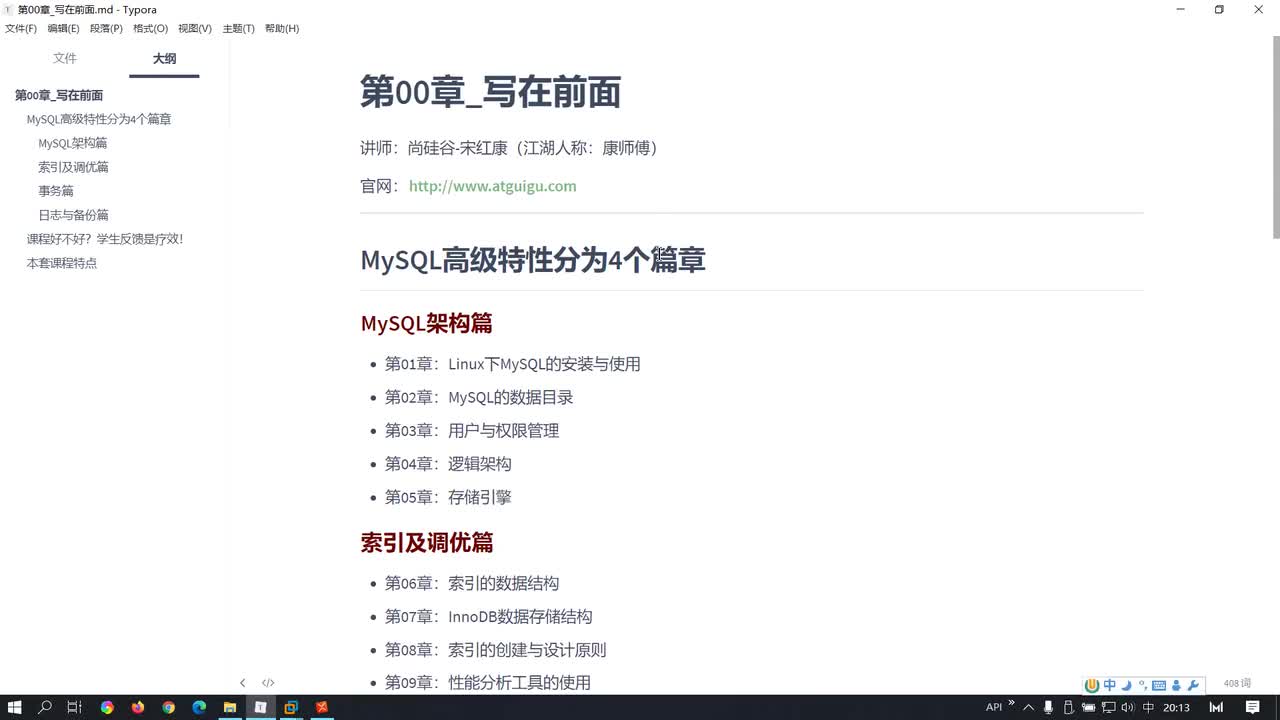The image size is (1280, 720).
Task: Open Windows taskbar search
Action: (x=45, y=707)
